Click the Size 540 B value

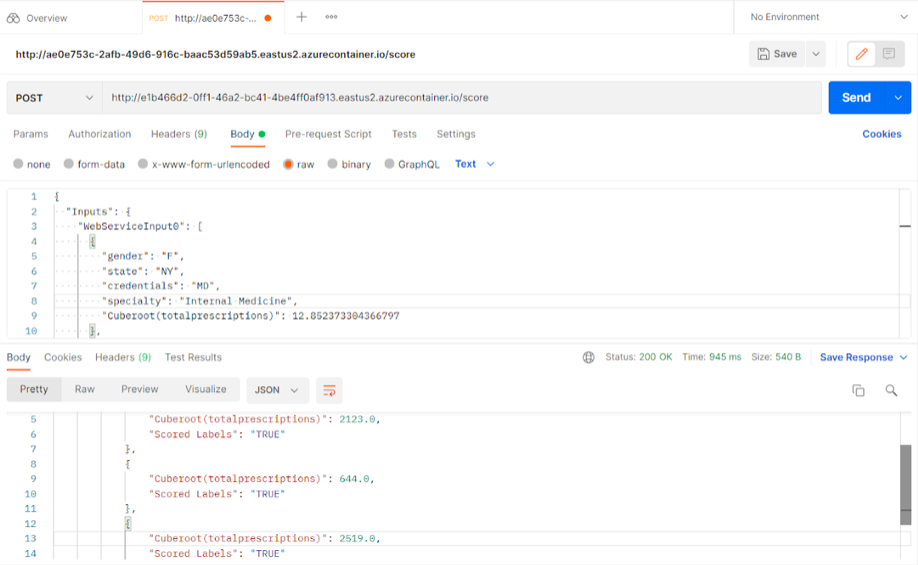[788, 357]
